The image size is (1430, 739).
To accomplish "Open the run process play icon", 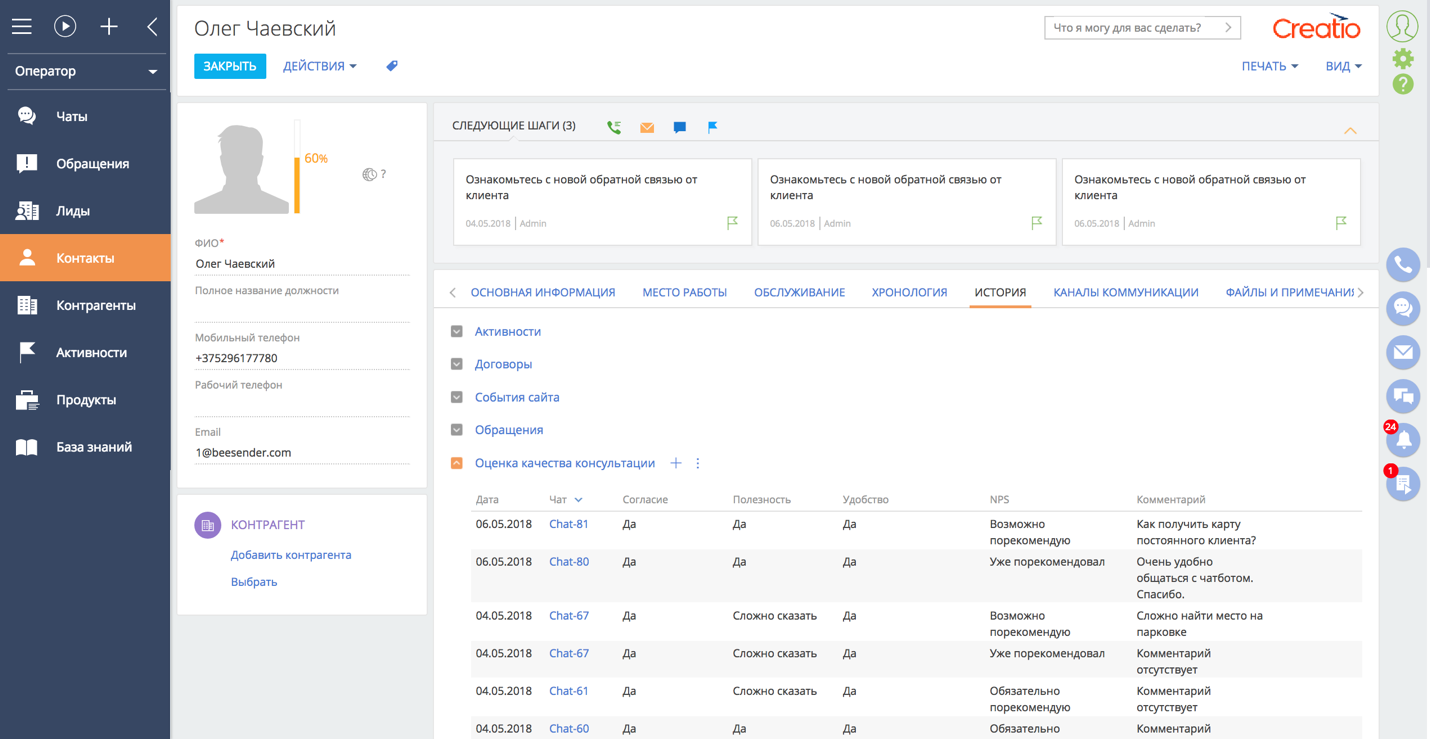I will click(65, 27).
